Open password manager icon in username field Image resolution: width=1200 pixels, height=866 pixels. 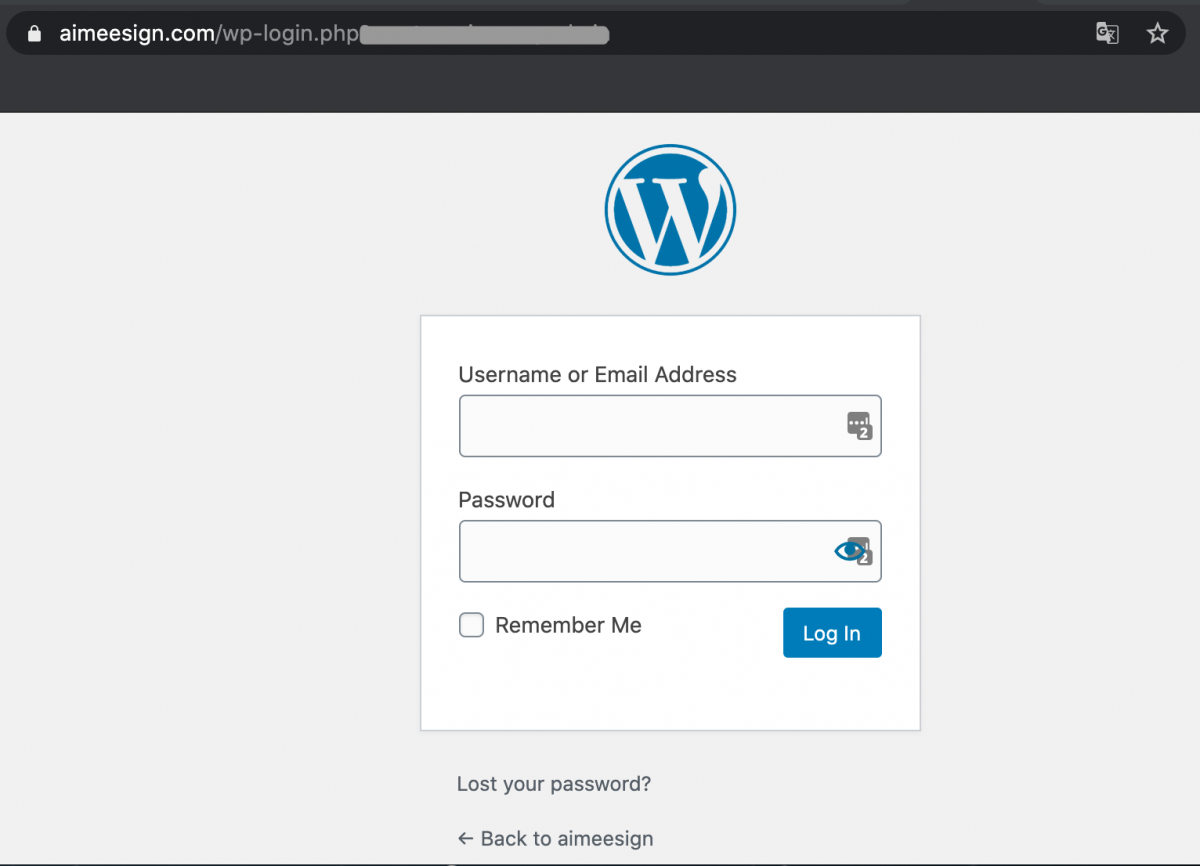(859, 425)
